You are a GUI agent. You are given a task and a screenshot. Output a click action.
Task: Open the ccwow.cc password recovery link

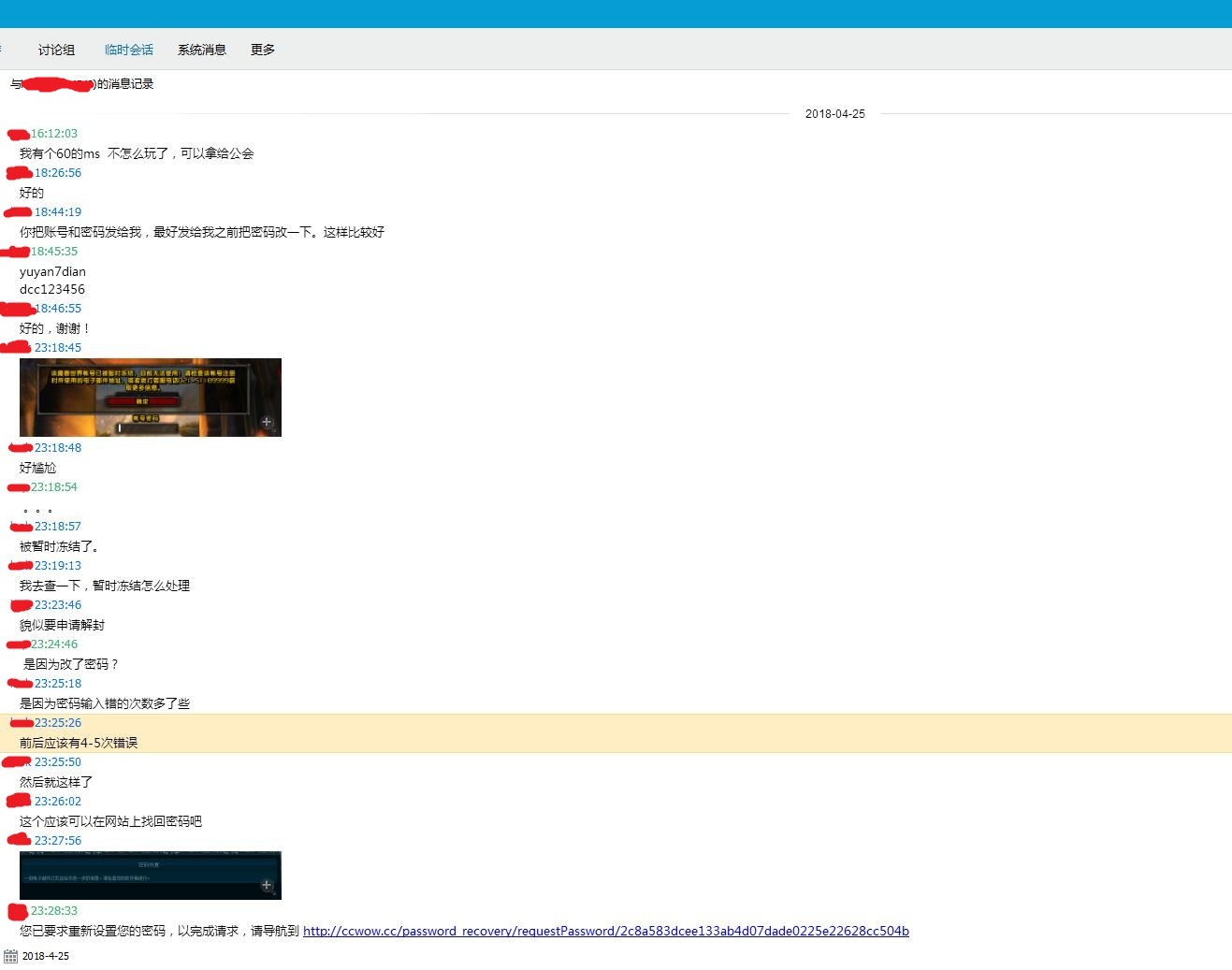tap(605, 931)
